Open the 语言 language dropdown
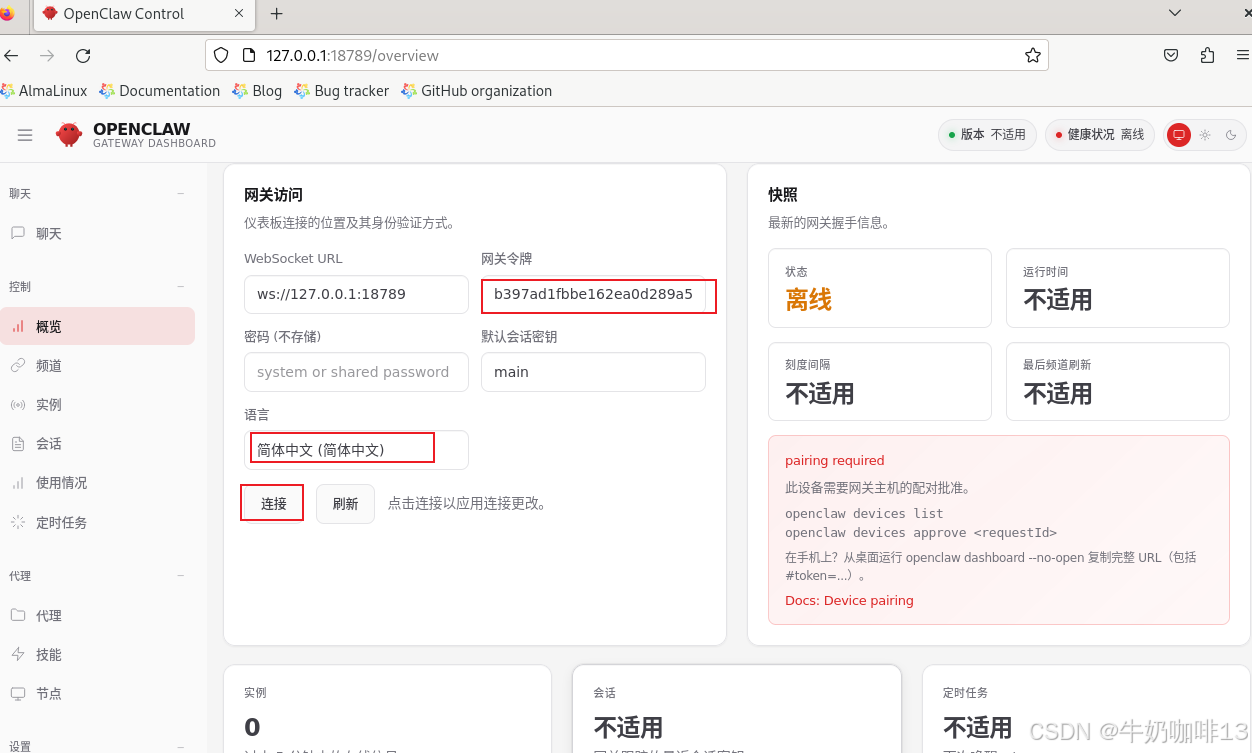The width and height of the screenshot is (1252, 753). pyautogui.click(x=356, y=450)
